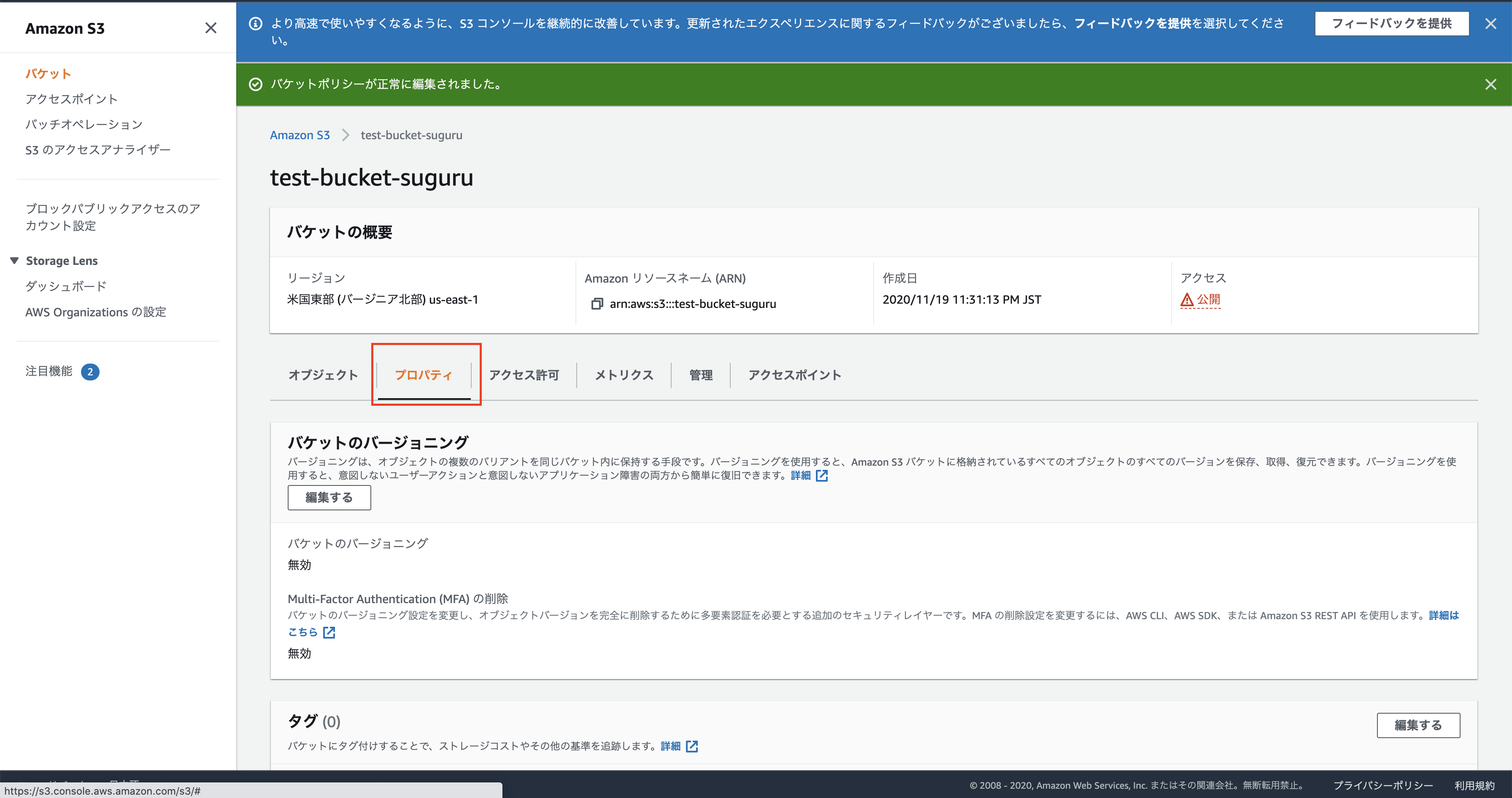1512x798 pixels.
Task: Switch to the オブジェクト tab
Action: [x=323, y=375]
